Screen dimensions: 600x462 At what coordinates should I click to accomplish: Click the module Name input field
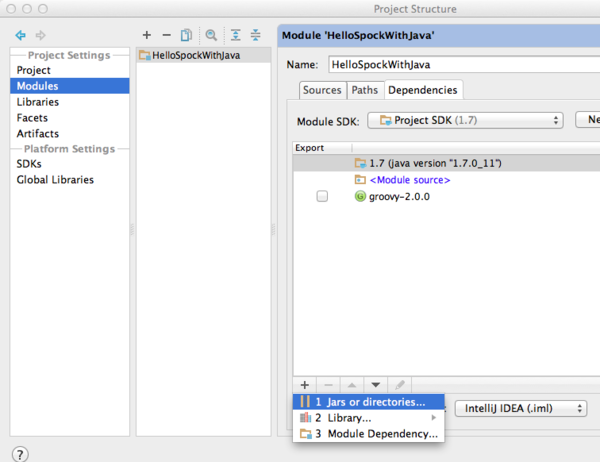point(464,64)
